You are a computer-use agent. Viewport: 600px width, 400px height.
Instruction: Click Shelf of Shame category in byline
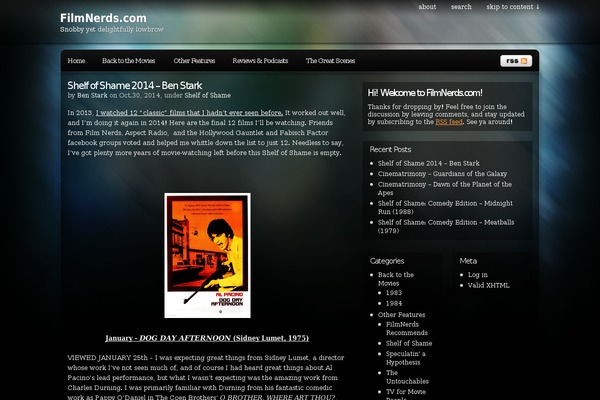207,95
